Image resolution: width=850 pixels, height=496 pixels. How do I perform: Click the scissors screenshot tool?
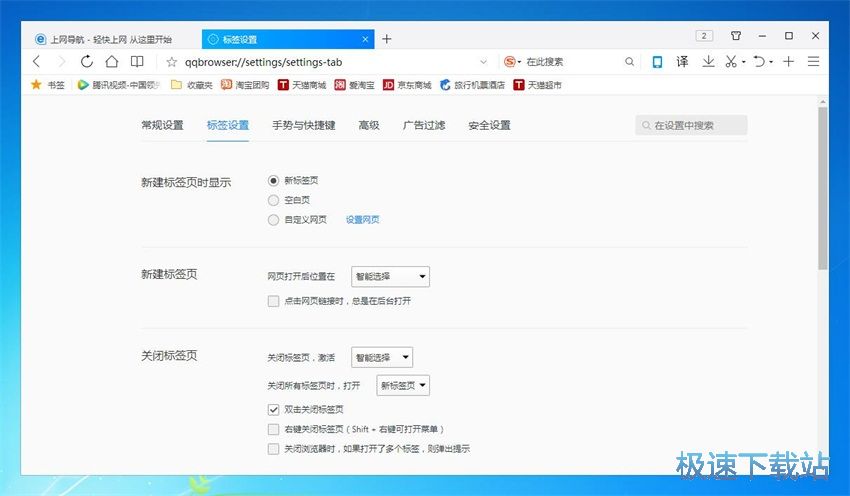(731, 62)
